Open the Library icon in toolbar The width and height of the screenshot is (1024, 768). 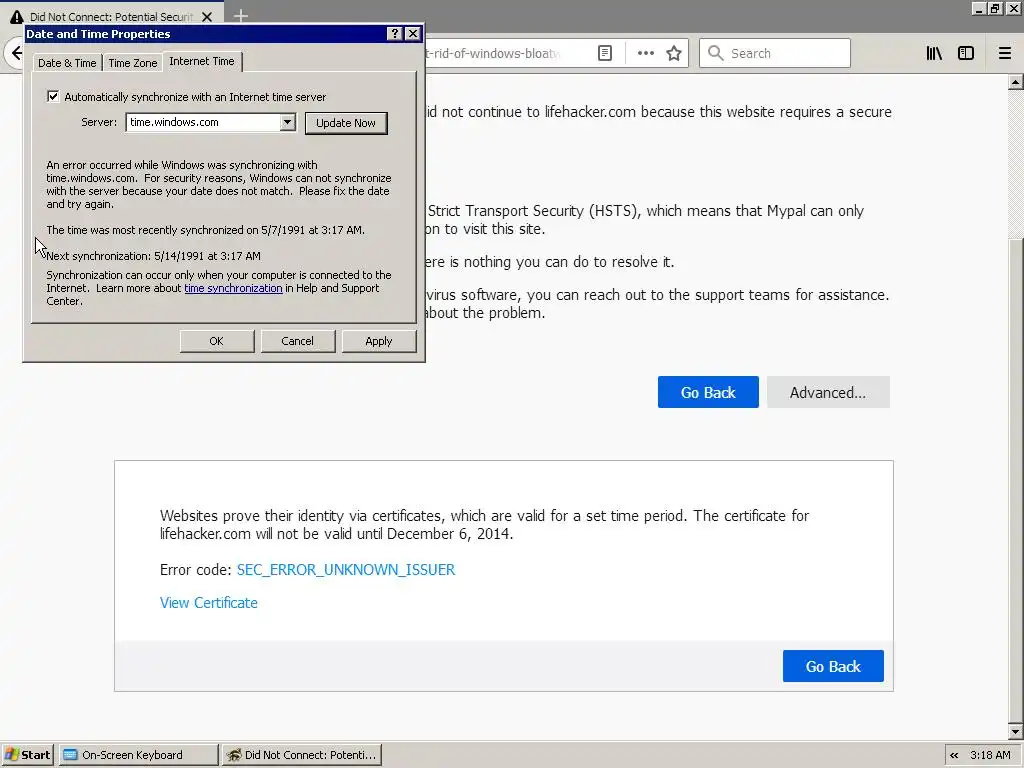tap(934, 53)
